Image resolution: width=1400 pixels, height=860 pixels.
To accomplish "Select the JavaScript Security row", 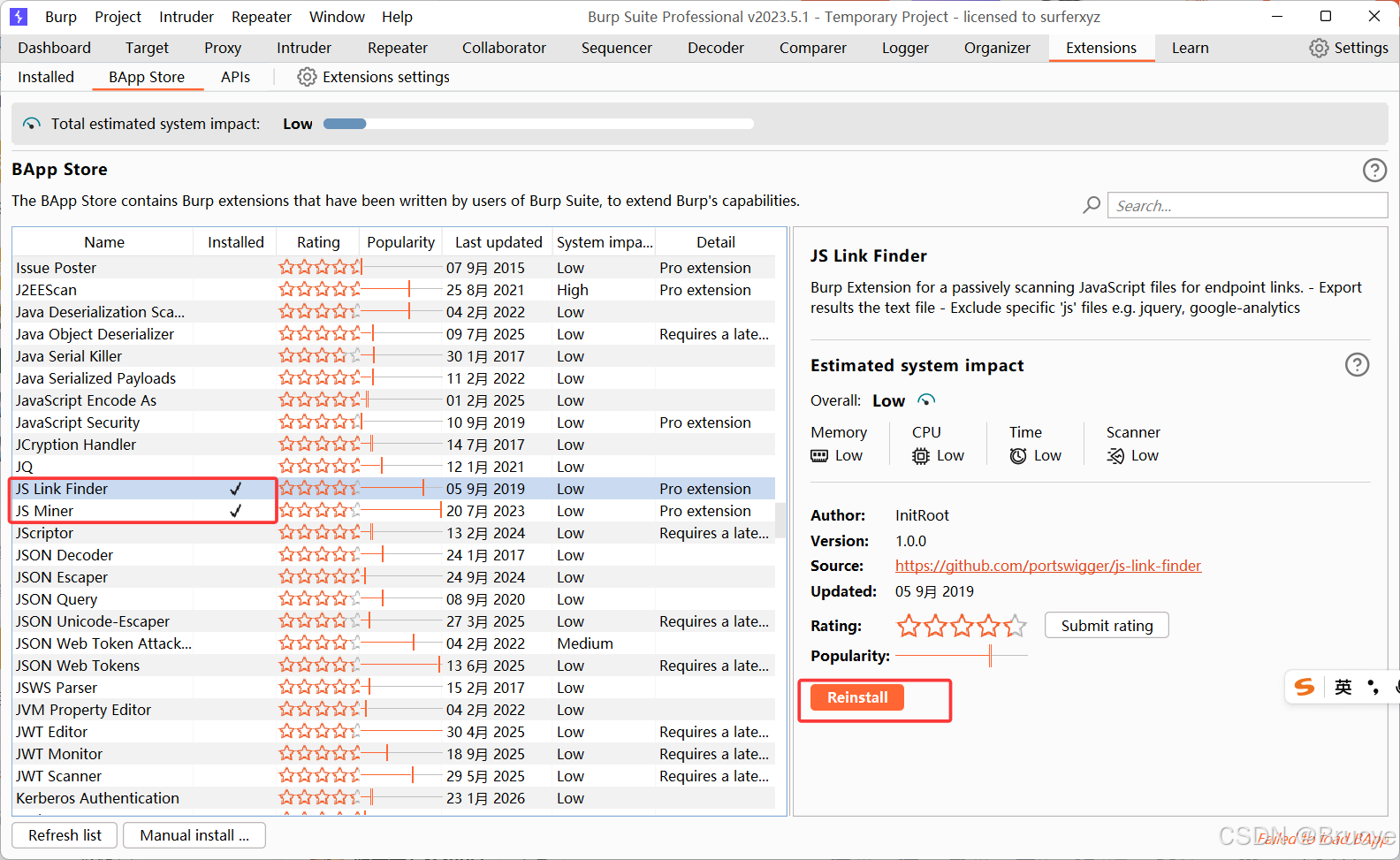I will 394,422.
